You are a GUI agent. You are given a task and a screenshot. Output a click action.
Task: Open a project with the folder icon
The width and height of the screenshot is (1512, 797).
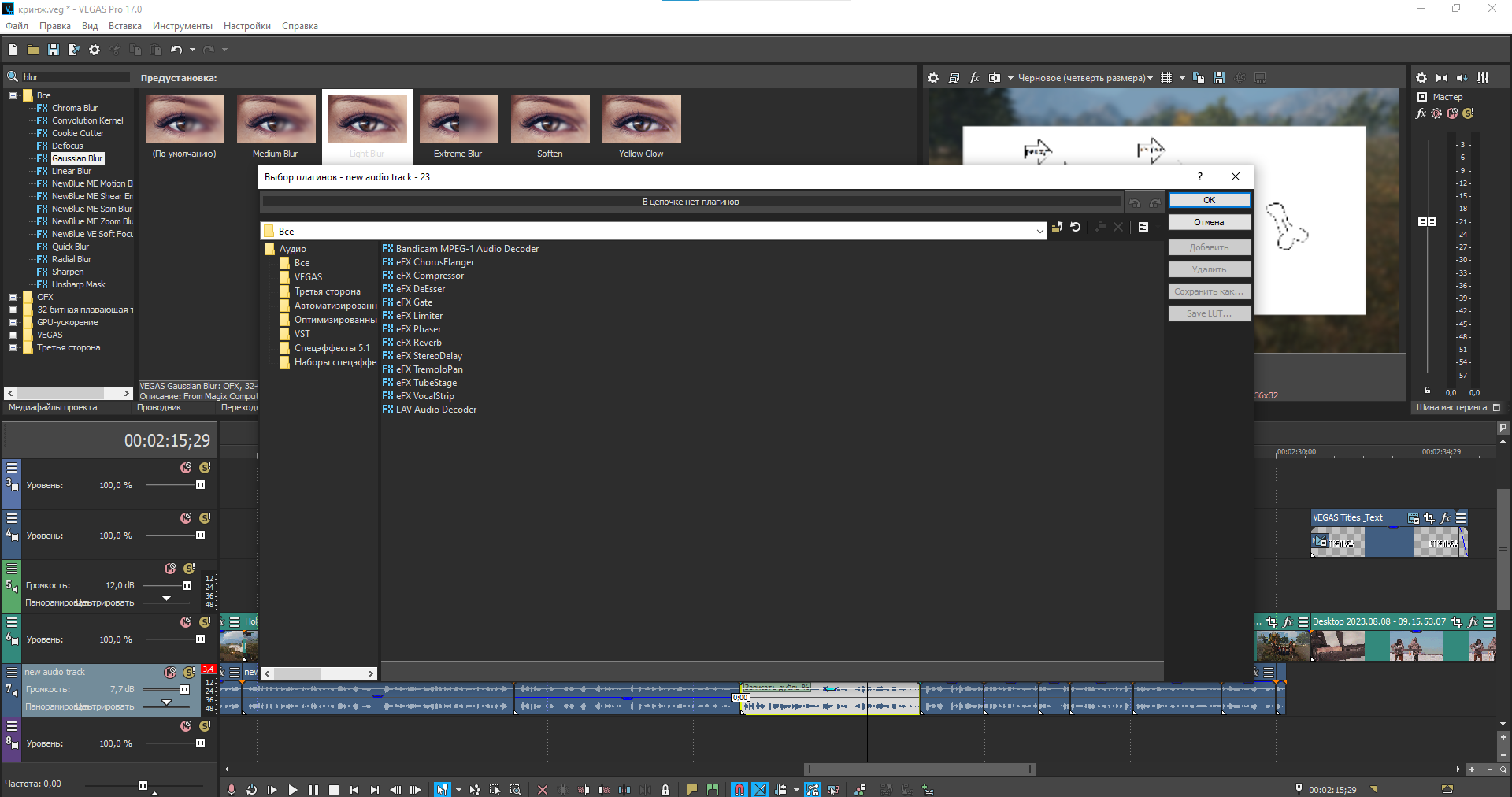pos(33,50)
